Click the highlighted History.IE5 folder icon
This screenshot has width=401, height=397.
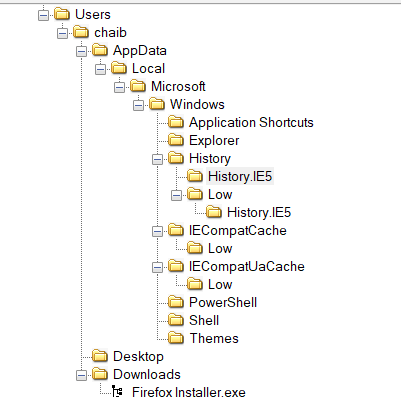tap(195, 176)
